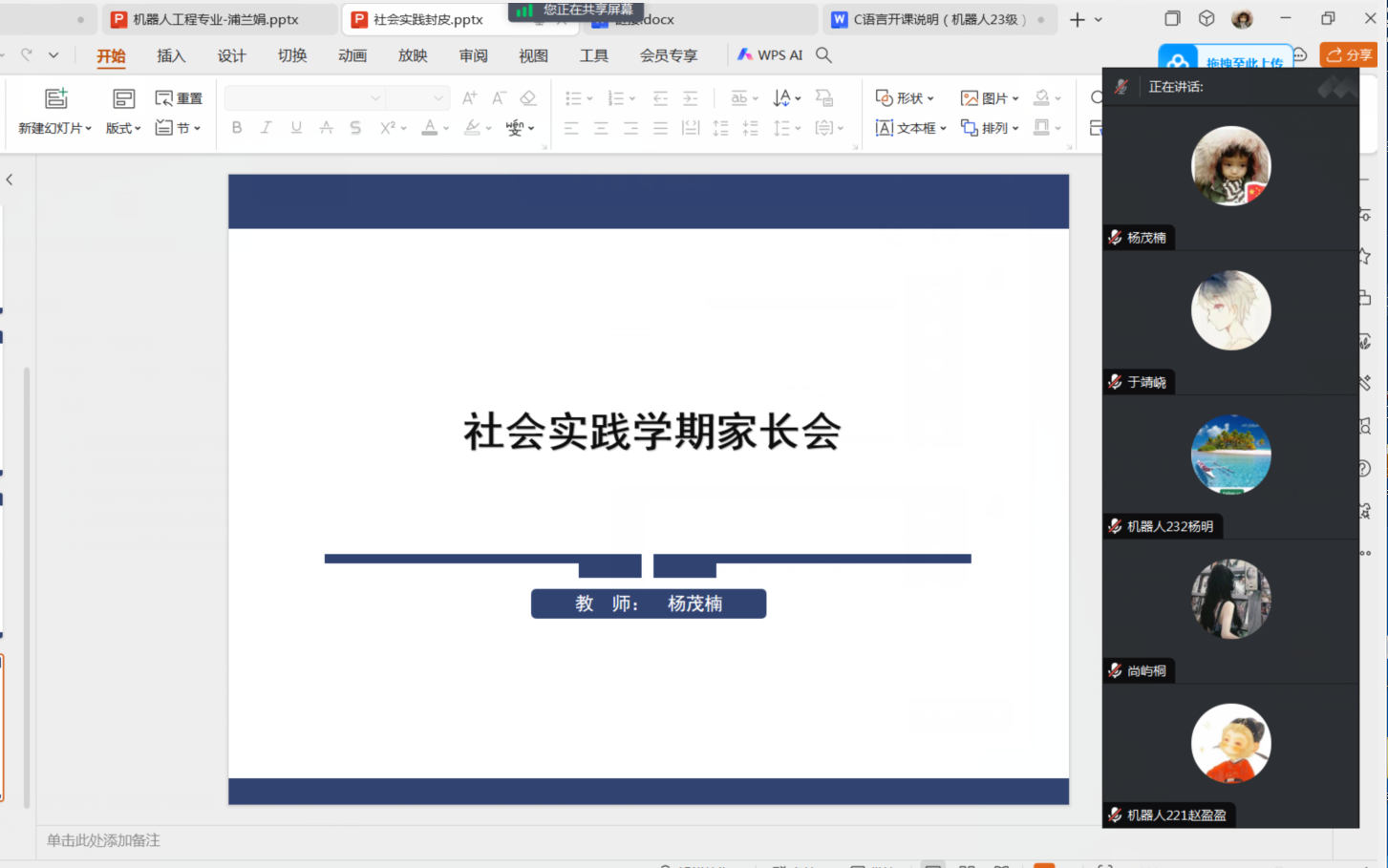Image resolution: width=1388 pixels, height=868 pixels.
Task: Click the new tab plus button
Action: point(1077,19)
